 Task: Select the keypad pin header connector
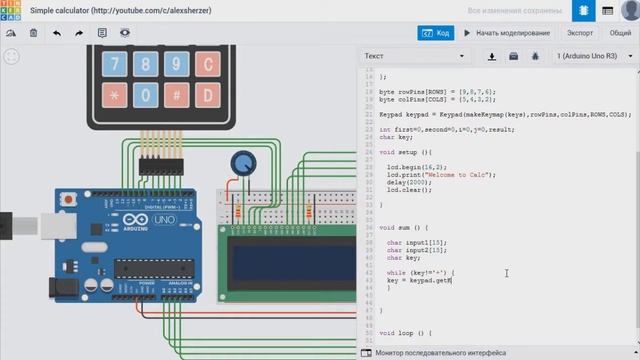[161, 167]
